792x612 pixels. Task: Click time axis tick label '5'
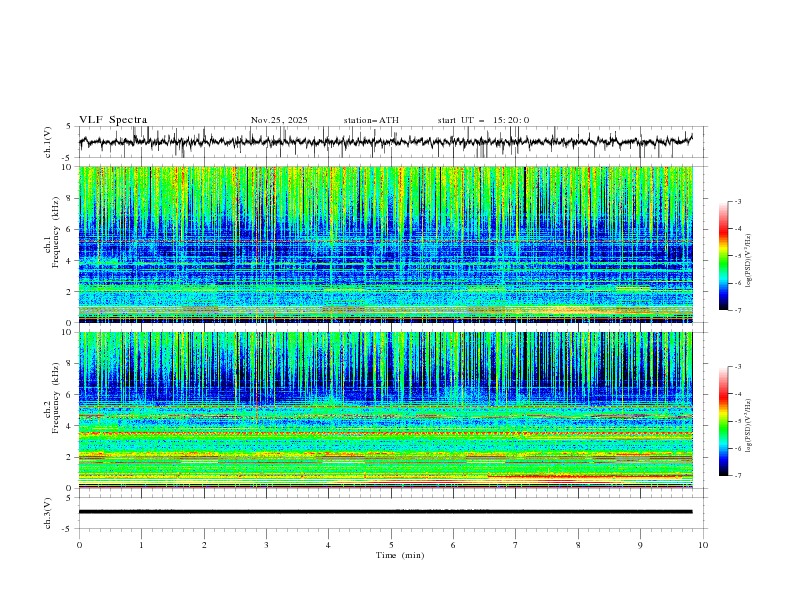pos(391,545)
